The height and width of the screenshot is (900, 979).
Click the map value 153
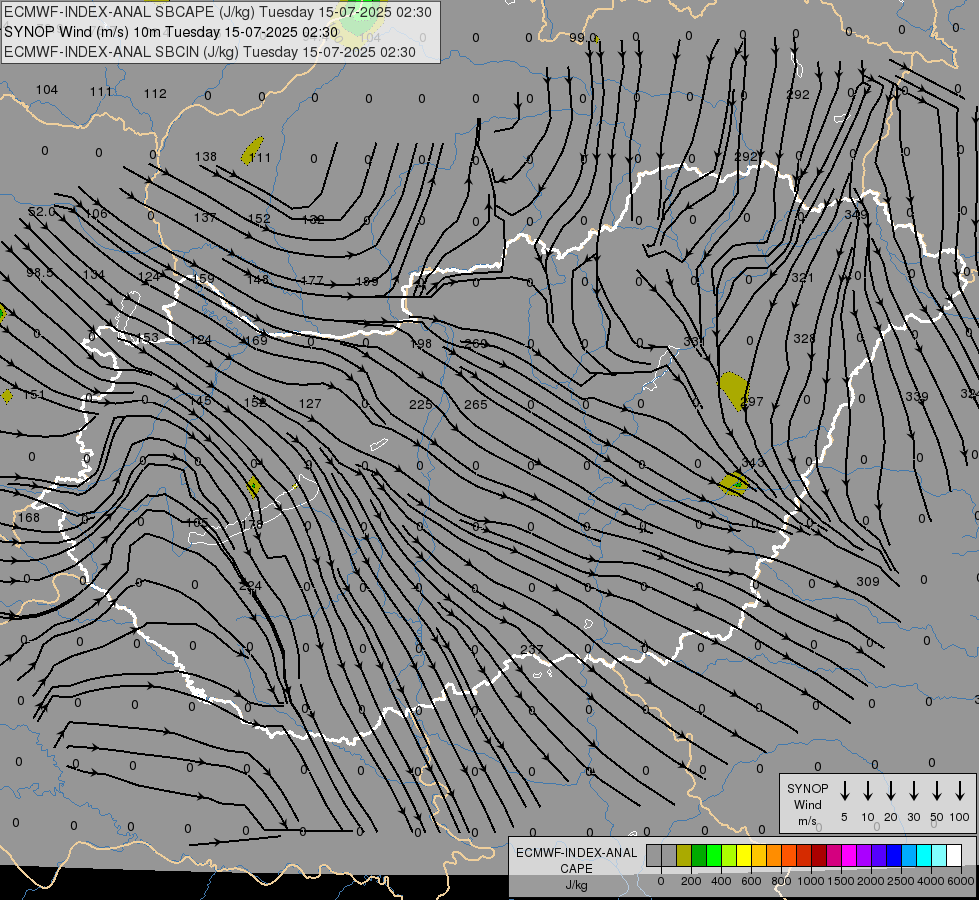point(147,337)
